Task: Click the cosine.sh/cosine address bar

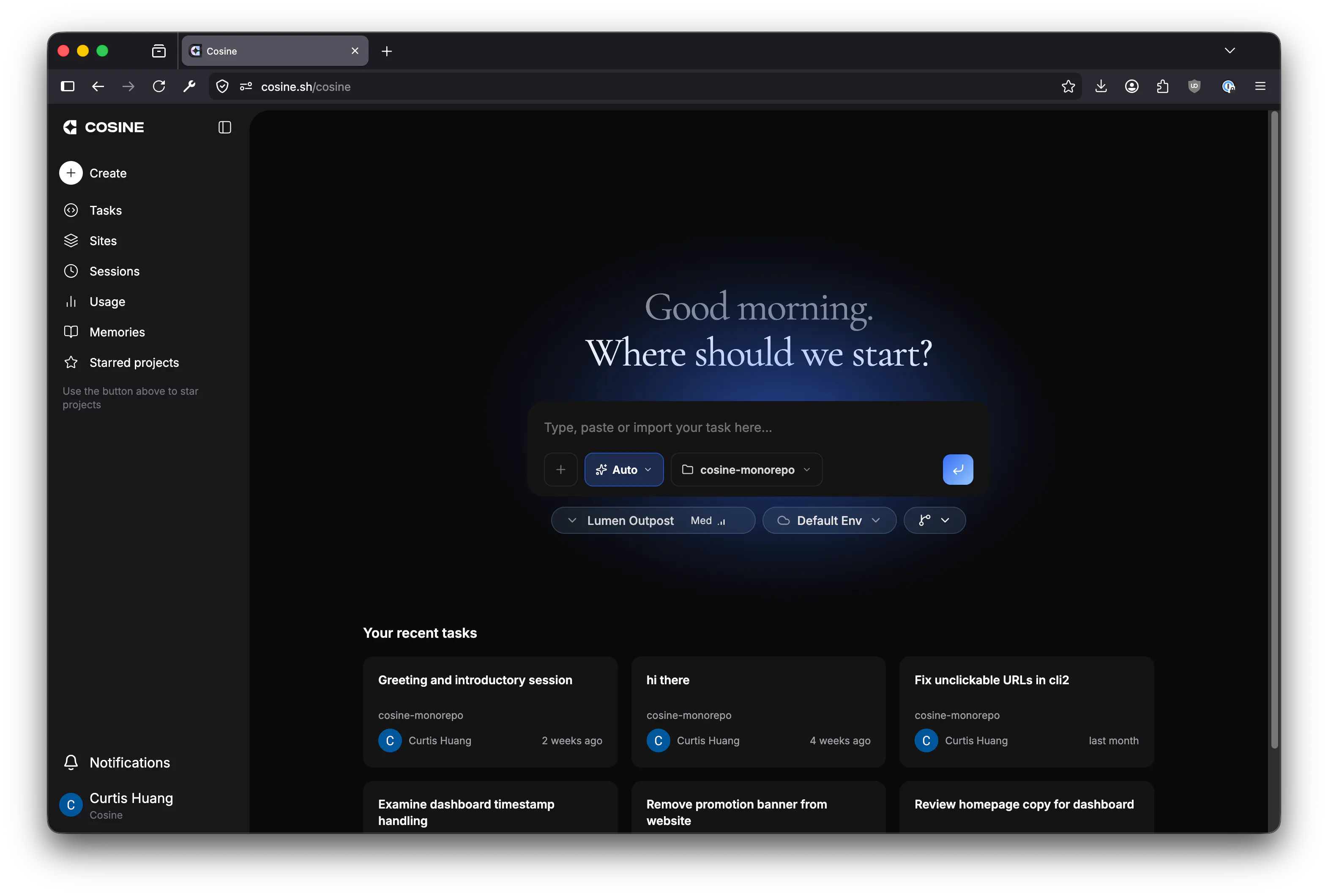Action: click(646, 86)
